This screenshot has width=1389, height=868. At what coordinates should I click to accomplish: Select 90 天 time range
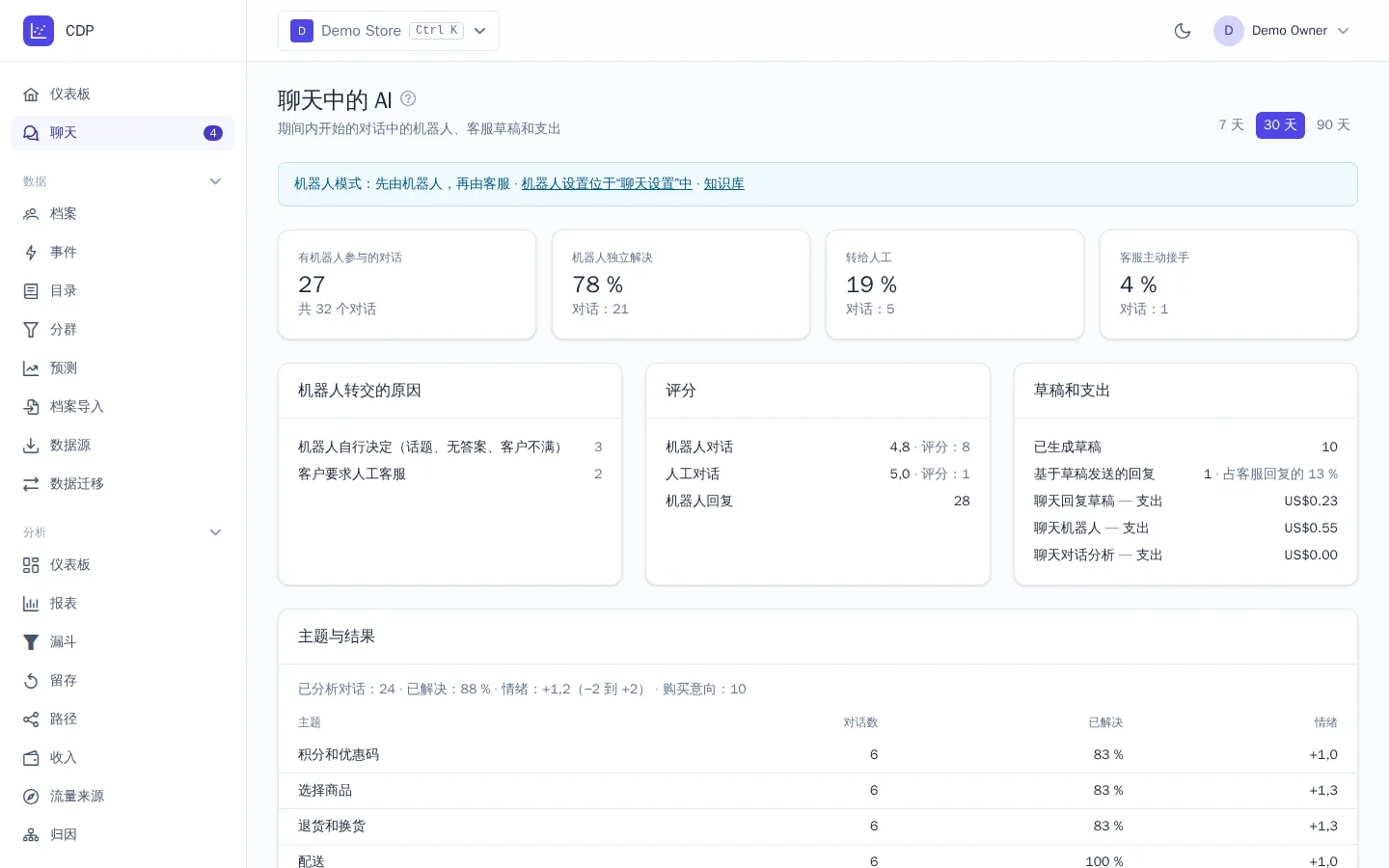[x=1333, y=125]
